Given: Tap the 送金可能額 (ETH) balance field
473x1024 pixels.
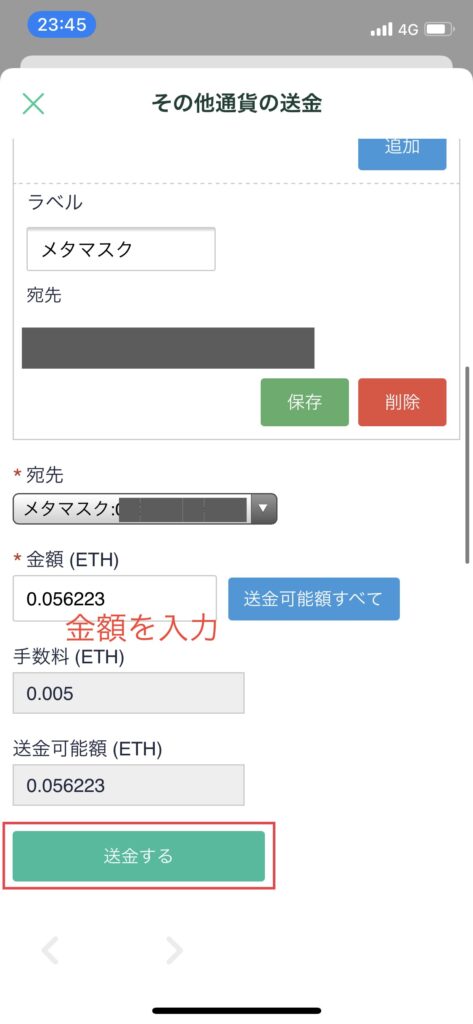Looking at the screenshot, I should tap(129, 785).
